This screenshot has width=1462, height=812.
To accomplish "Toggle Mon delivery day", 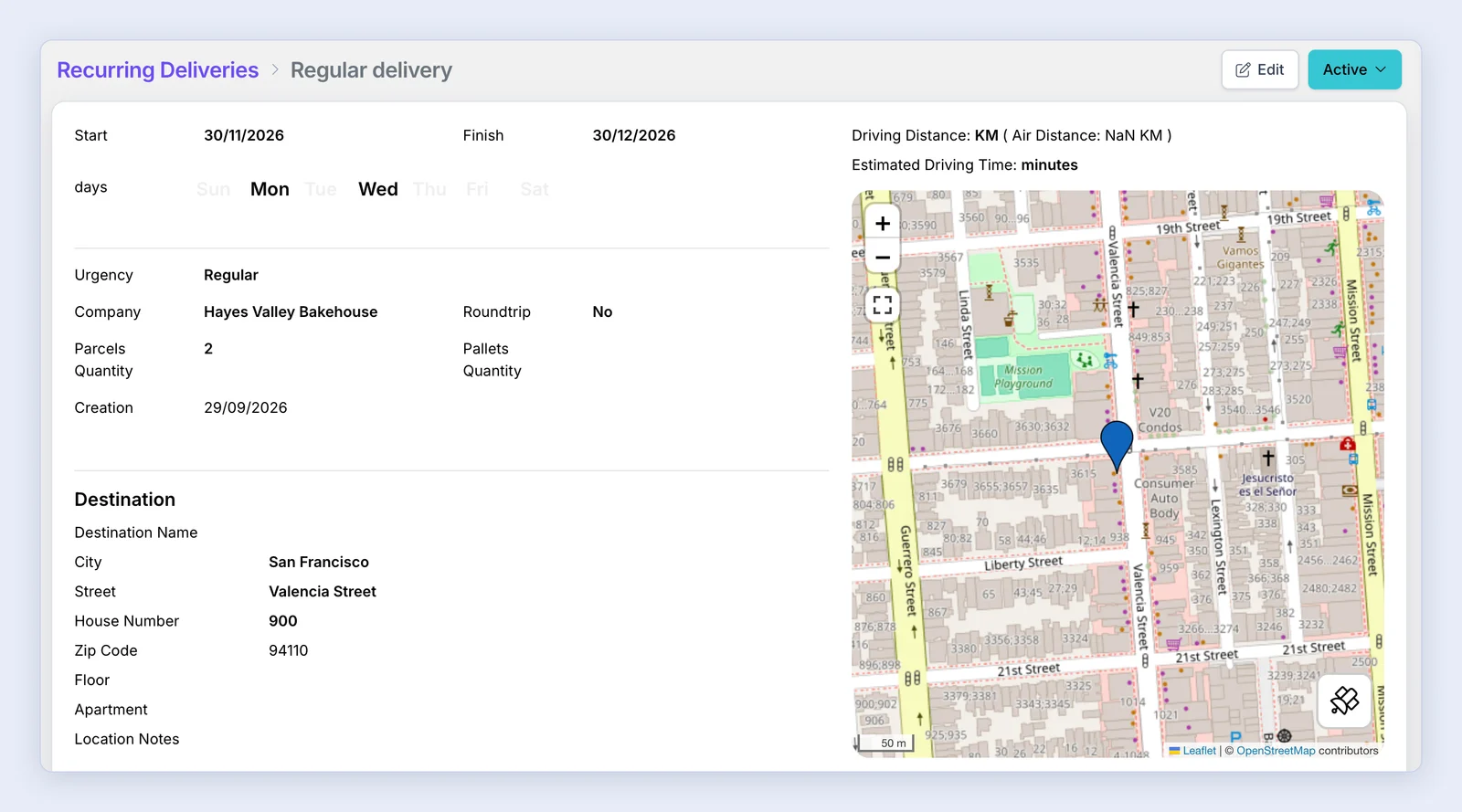I will 270,189.
